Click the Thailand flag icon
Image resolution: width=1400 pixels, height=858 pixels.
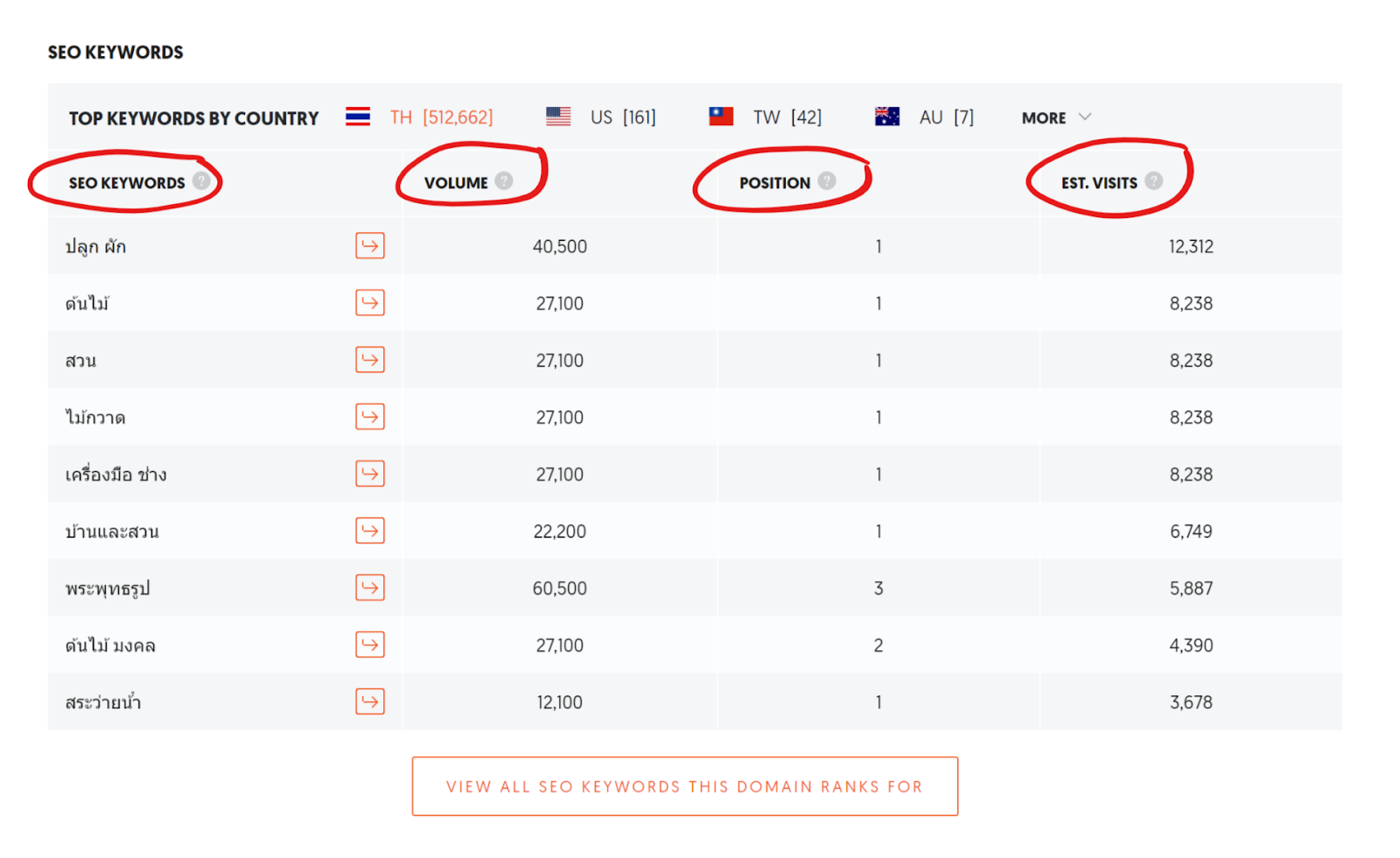point(358,116)
